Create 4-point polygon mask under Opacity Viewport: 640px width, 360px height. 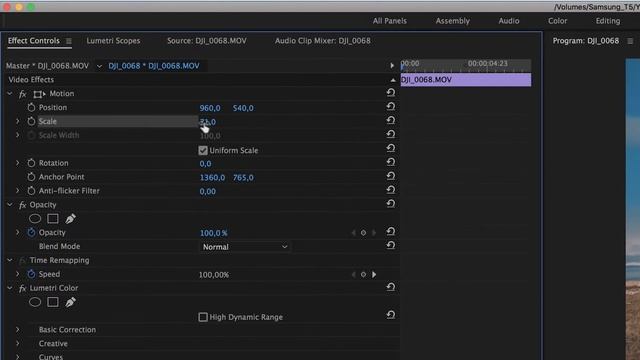(x=53, y=219)
